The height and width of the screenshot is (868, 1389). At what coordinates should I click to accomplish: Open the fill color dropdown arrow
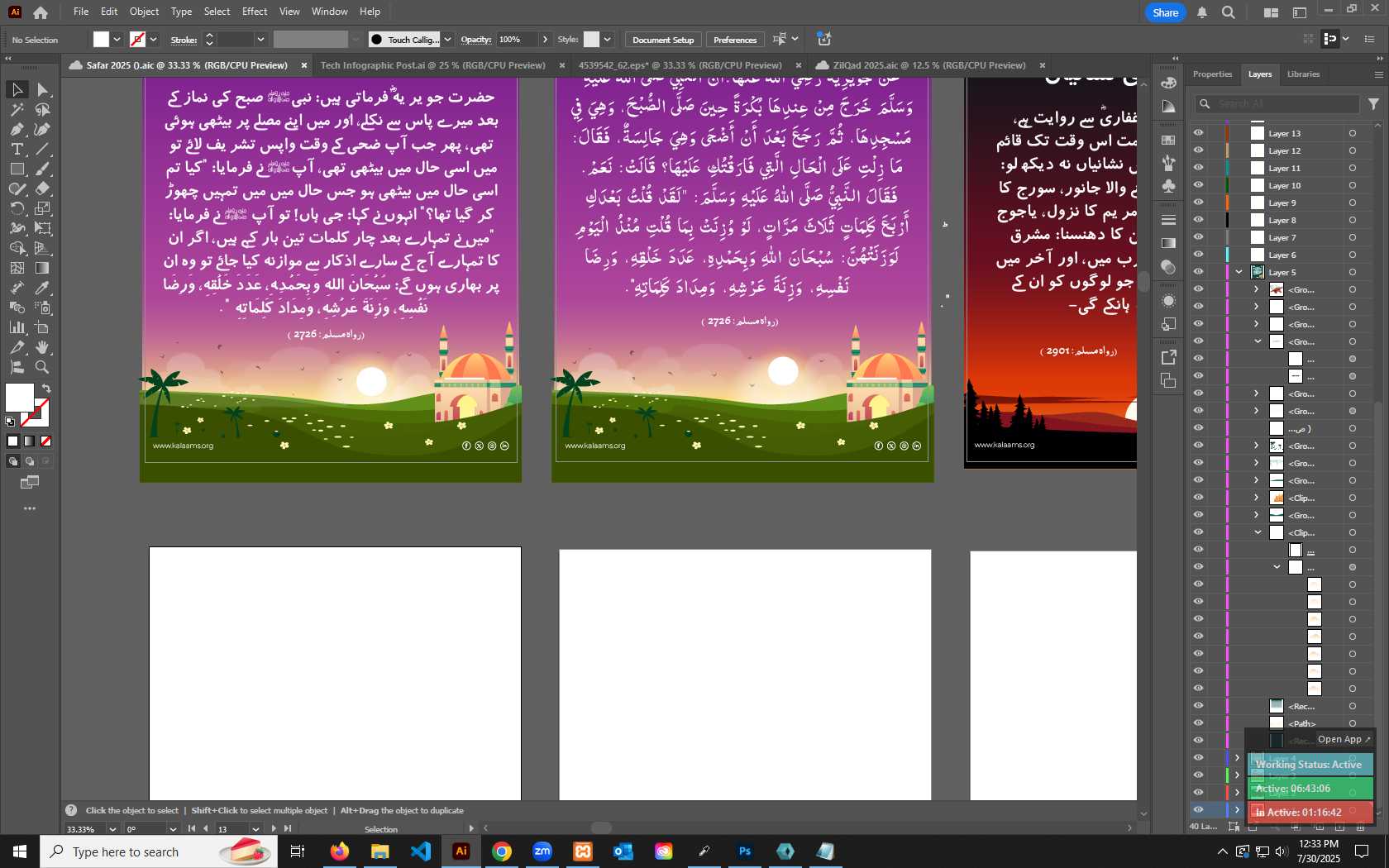point(117,40)
